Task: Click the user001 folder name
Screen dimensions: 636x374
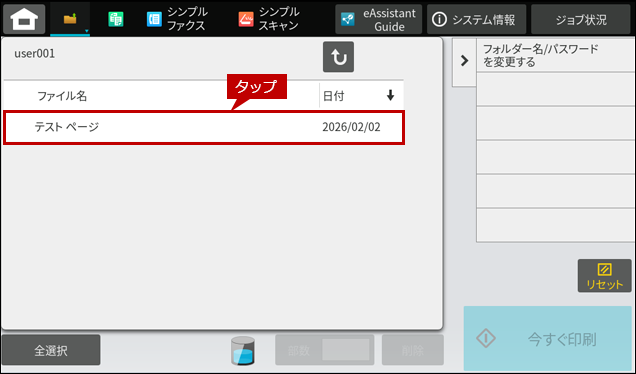Action: [x=34, y=54]
